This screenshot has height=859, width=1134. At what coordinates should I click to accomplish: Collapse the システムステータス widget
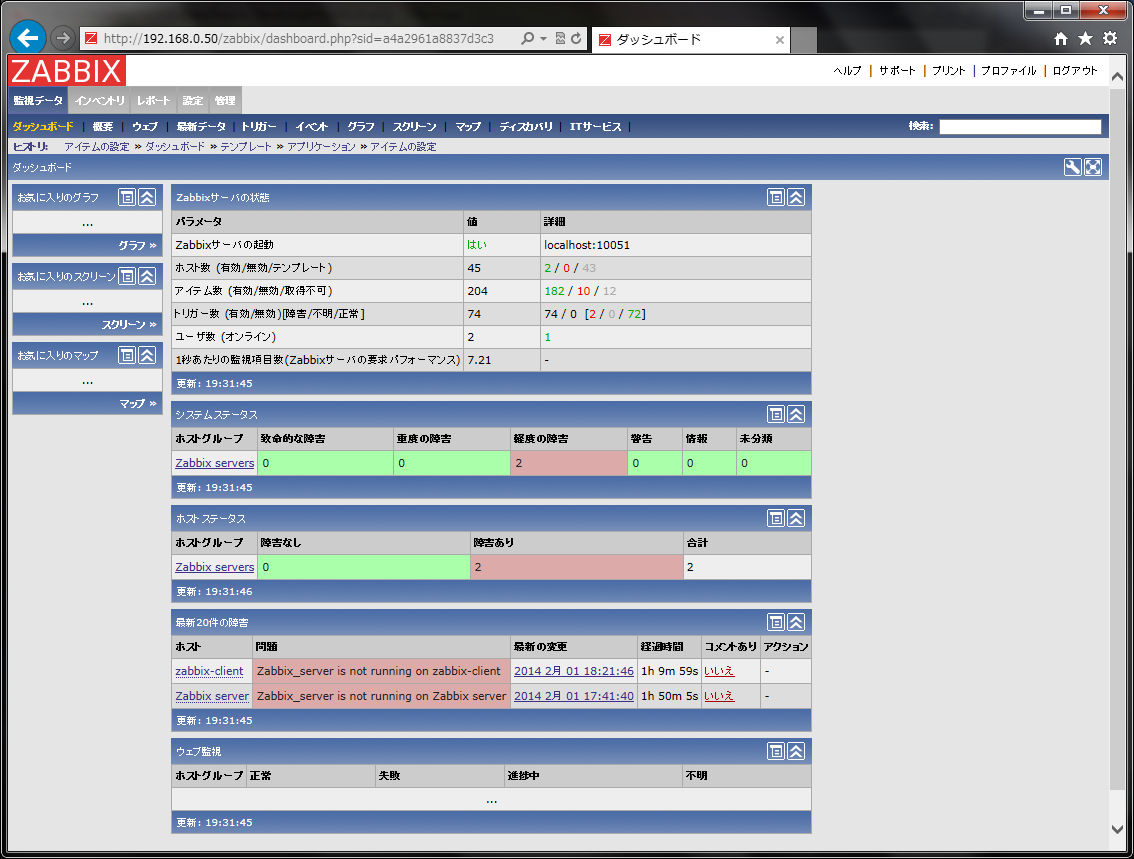click(x=796, y=414)
